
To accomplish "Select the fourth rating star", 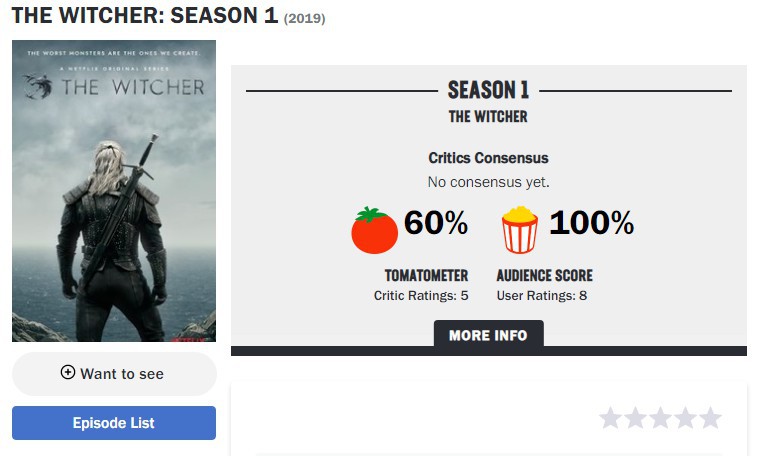I will tap(686, 418).
